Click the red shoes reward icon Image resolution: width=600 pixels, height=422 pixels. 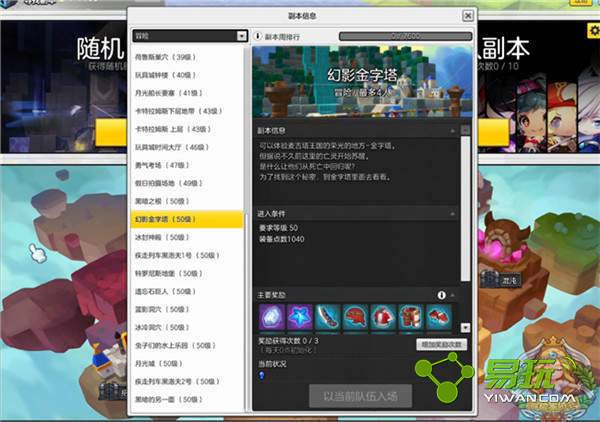point(439,316)
